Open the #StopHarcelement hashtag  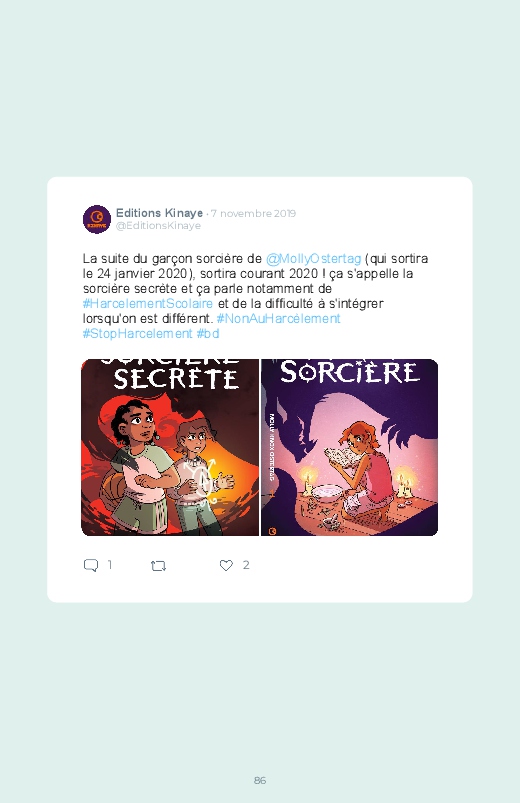point(137,333)
